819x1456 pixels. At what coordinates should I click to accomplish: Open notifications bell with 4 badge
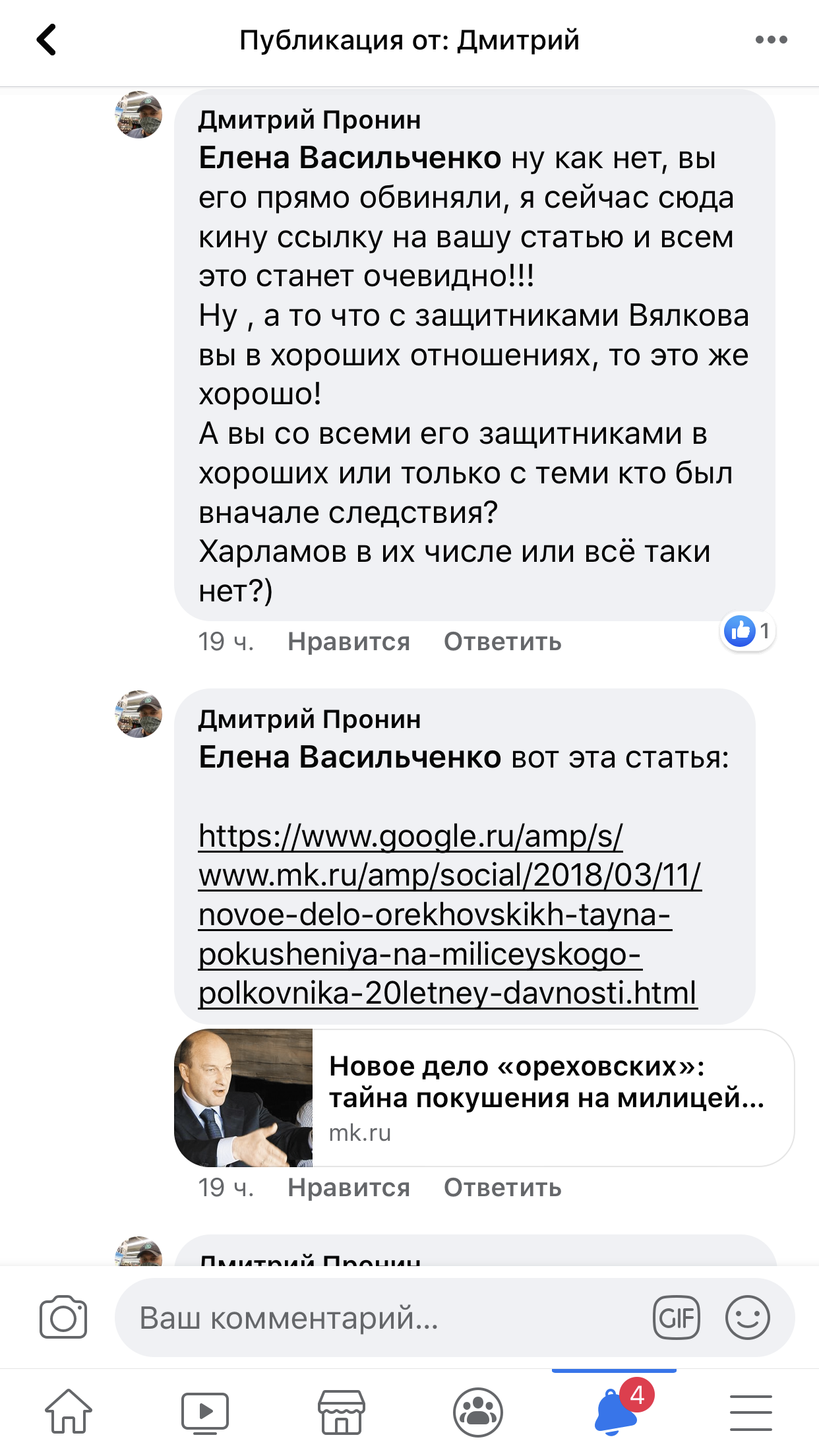pyautogui.click(x=616, y=1412)
